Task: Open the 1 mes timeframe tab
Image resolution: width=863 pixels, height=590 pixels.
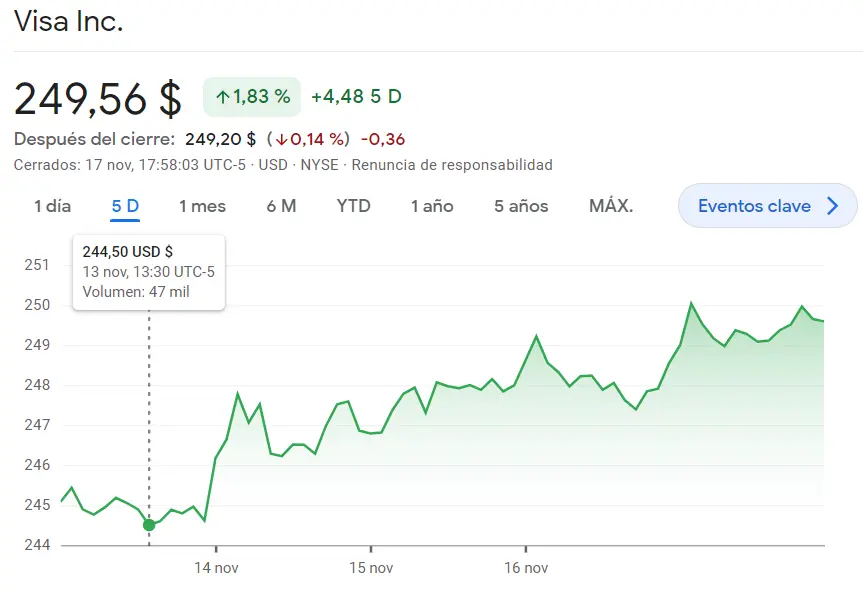Action: coord(203,205)
